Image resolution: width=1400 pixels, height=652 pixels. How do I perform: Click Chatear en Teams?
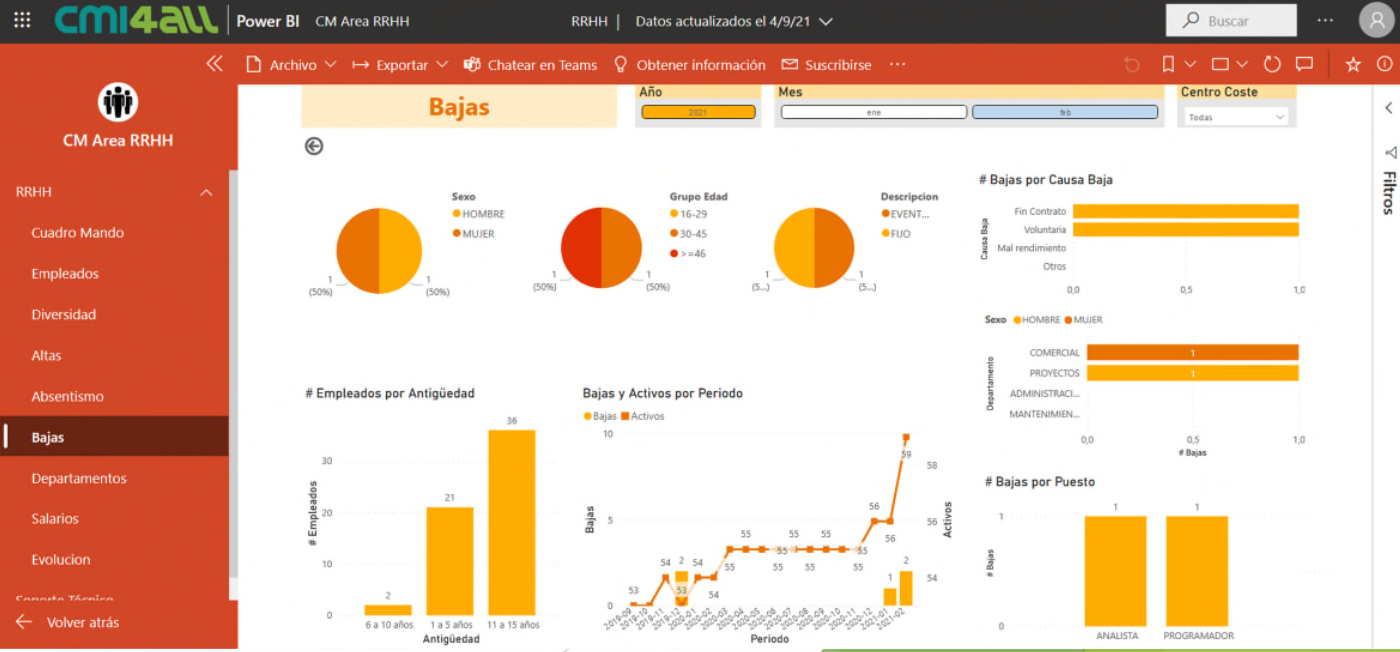531,65
